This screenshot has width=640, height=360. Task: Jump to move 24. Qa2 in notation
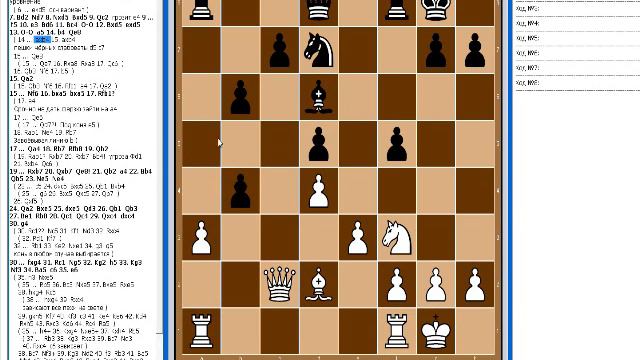pos(22,208)
